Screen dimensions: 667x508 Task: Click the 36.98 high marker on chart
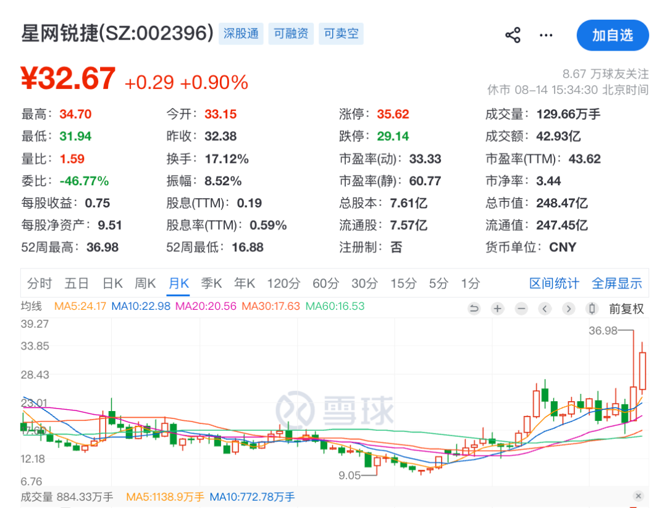pyautogui.click(x=603, y=330)
